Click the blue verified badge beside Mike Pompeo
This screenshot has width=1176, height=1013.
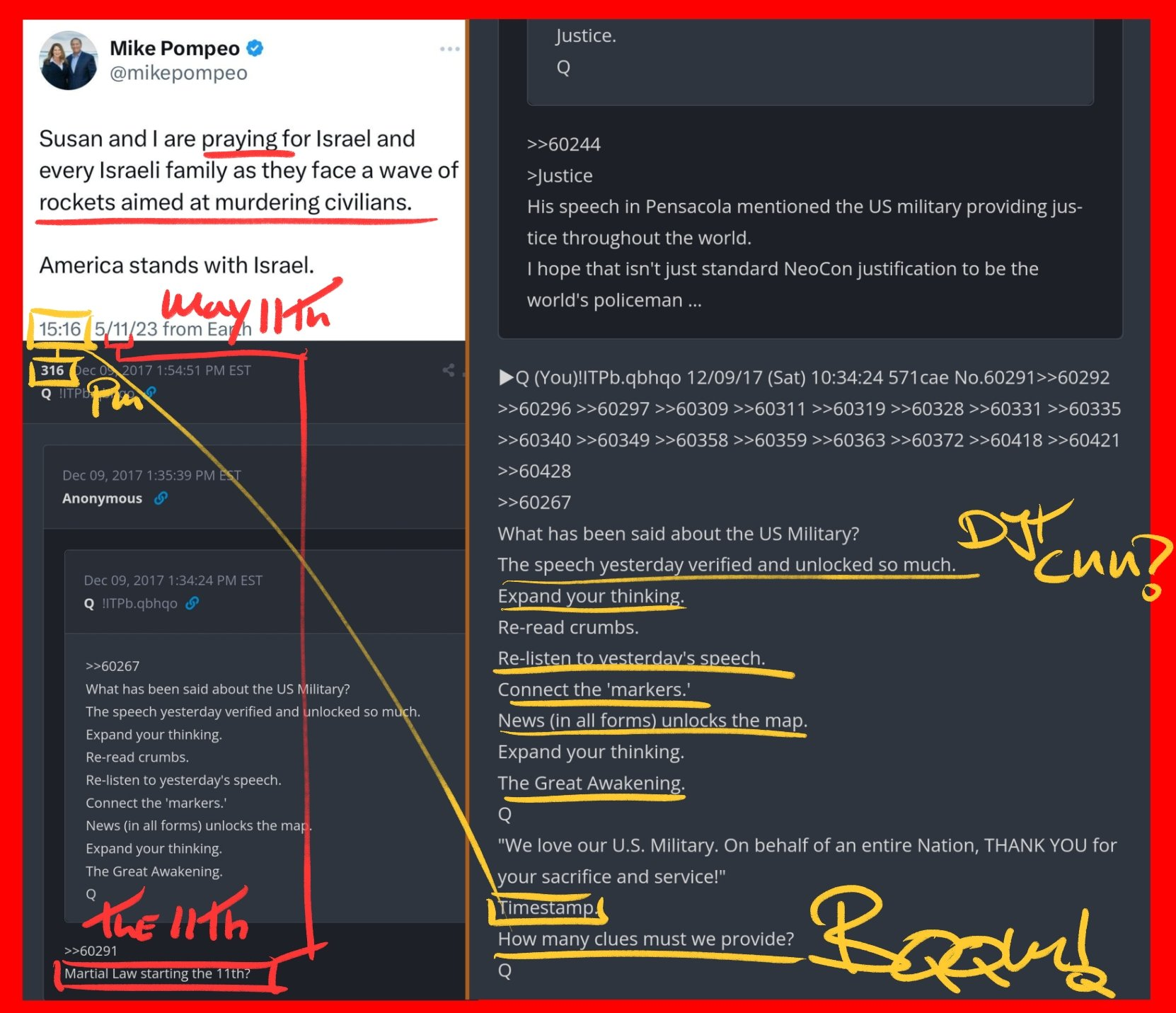[255, 48]
